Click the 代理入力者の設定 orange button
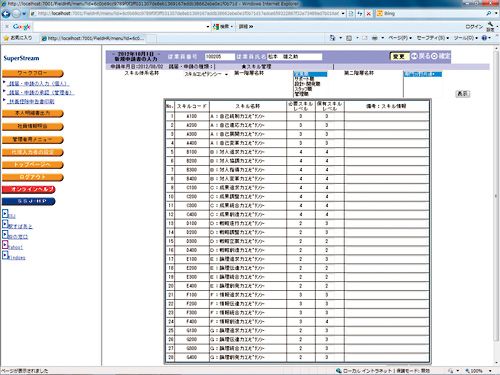500x375 pixels. (x=32, y=152)
